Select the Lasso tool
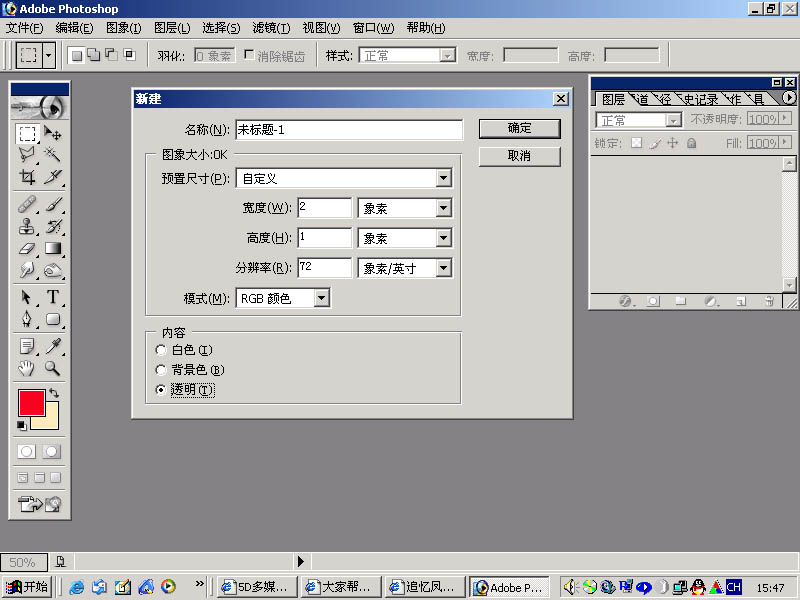 (27, 155)
